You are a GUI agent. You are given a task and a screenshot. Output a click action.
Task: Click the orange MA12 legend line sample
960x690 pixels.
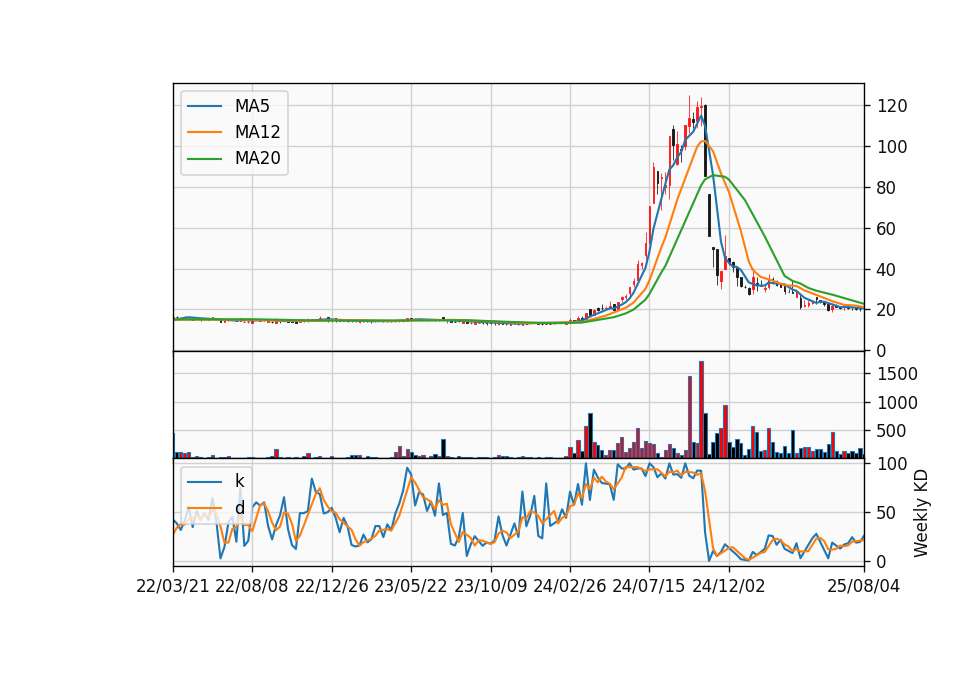(204, 132)
